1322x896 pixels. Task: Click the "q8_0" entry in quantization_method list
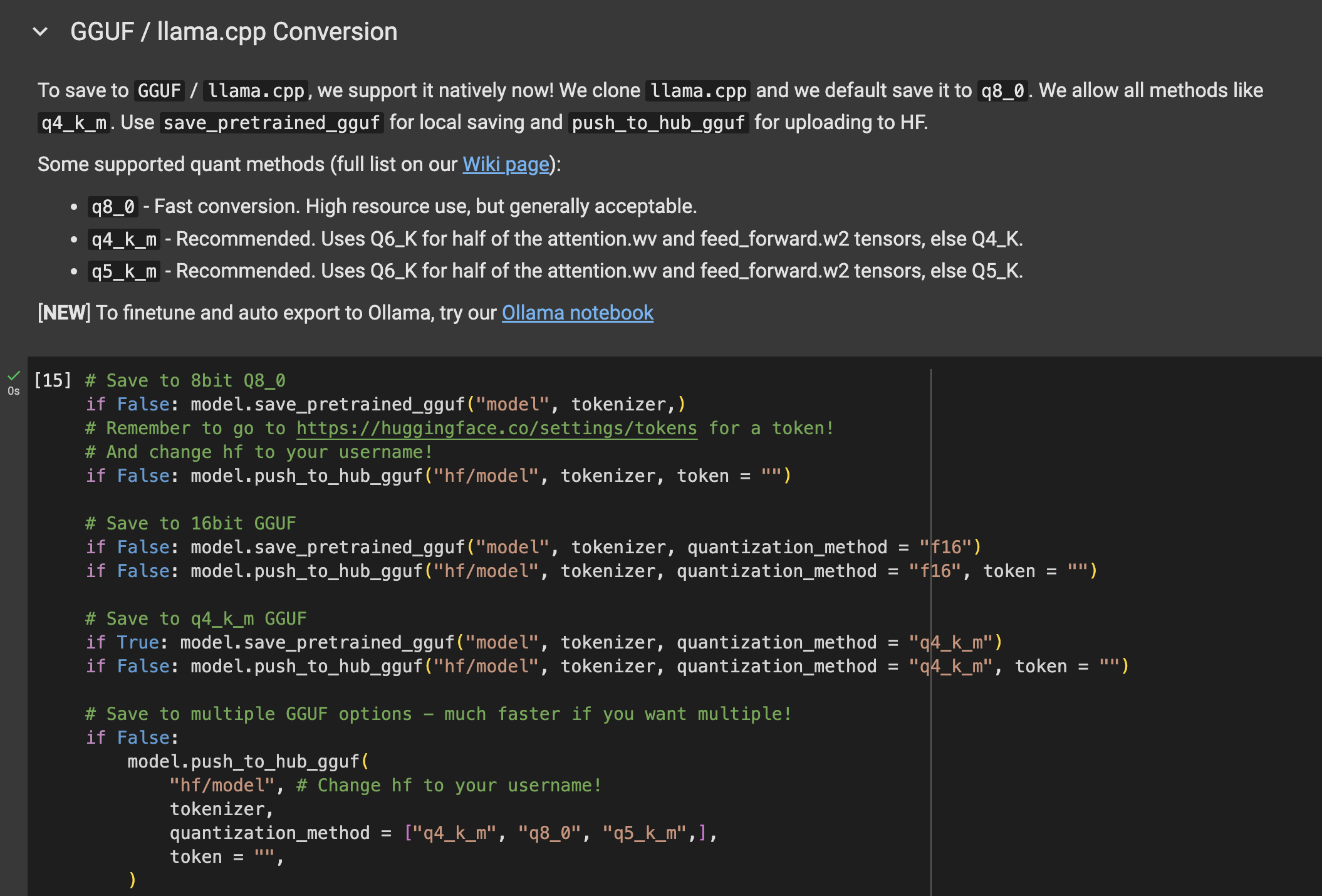point(549,833)
